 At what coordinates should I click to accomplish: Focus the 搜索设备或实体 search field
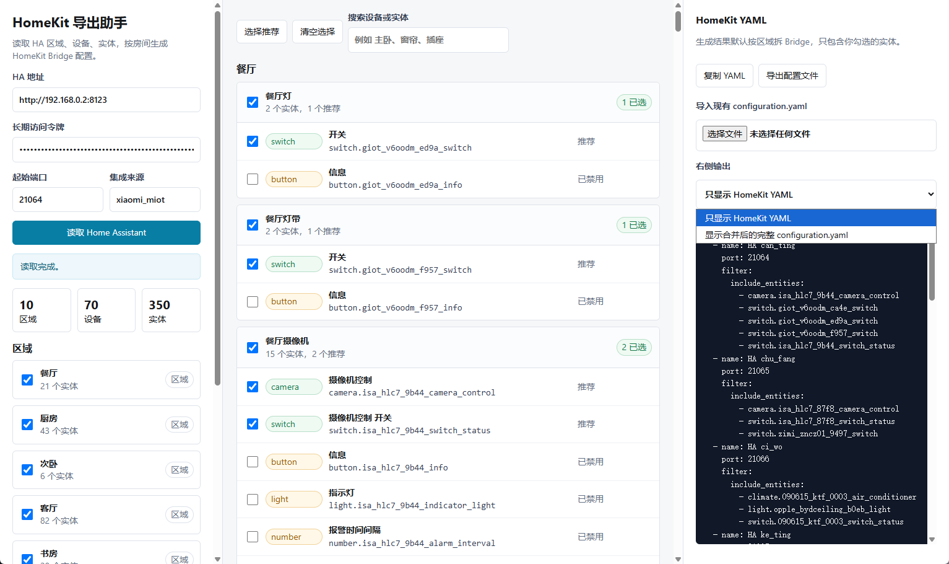pos(428,40)
